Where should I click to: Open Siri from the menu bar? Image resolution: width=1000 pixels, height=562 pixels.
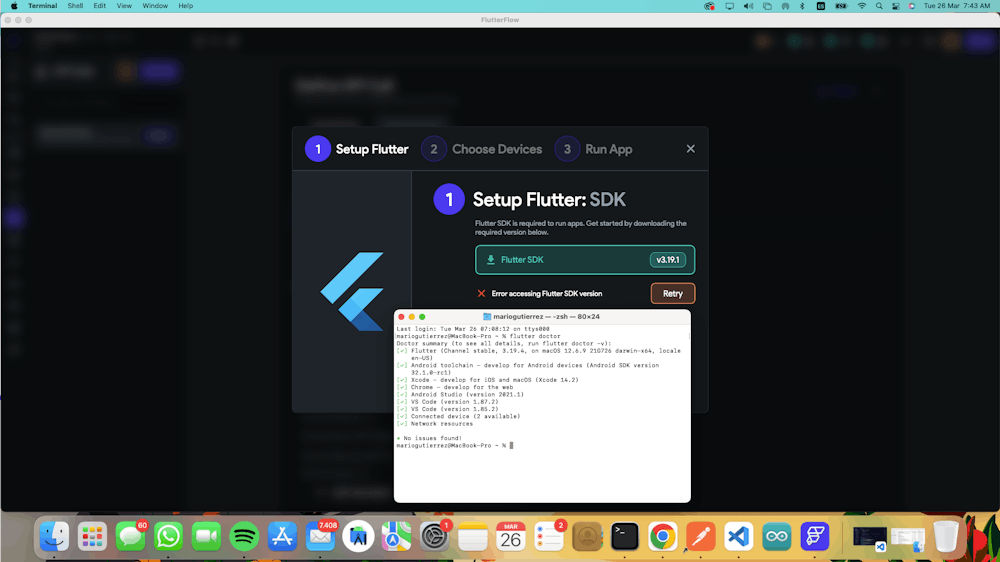[912, 6]
